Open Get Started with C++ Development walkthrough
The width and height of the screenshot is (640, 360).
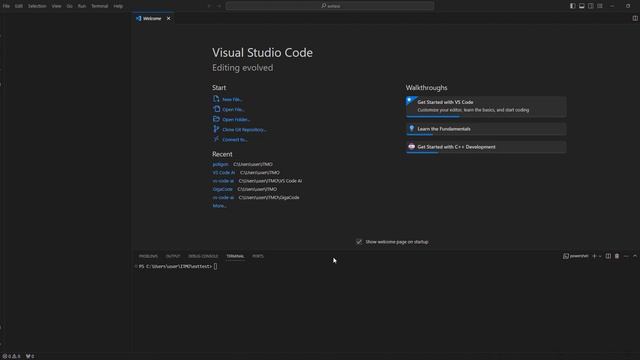486,147
